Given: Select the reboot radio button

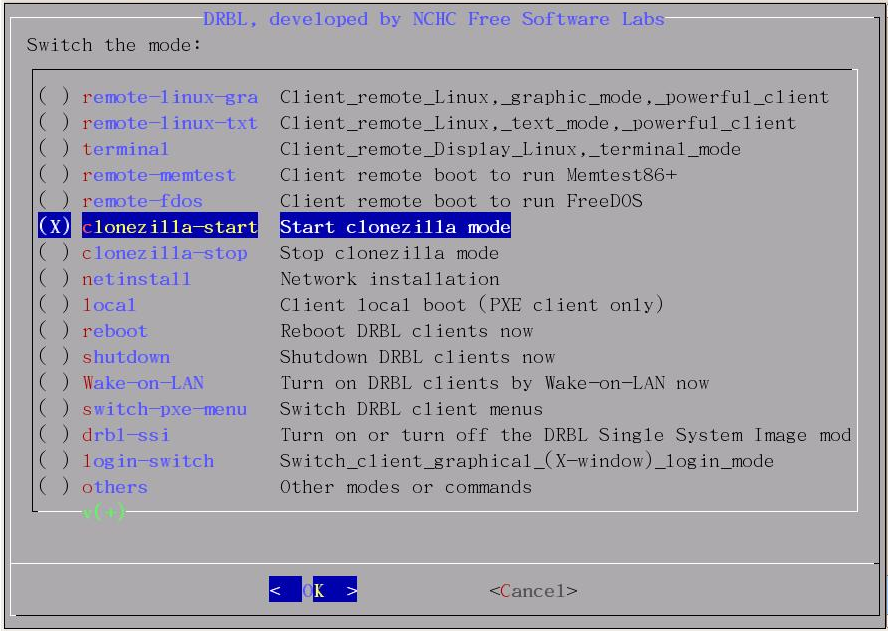Looking at the screenshot, I should click(x=54, y=331).
